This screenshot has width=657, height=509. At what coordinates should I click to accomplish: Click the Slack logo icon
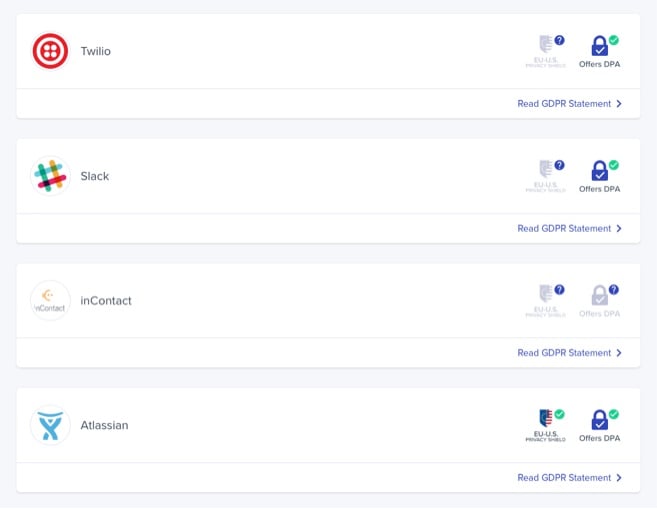50,176
